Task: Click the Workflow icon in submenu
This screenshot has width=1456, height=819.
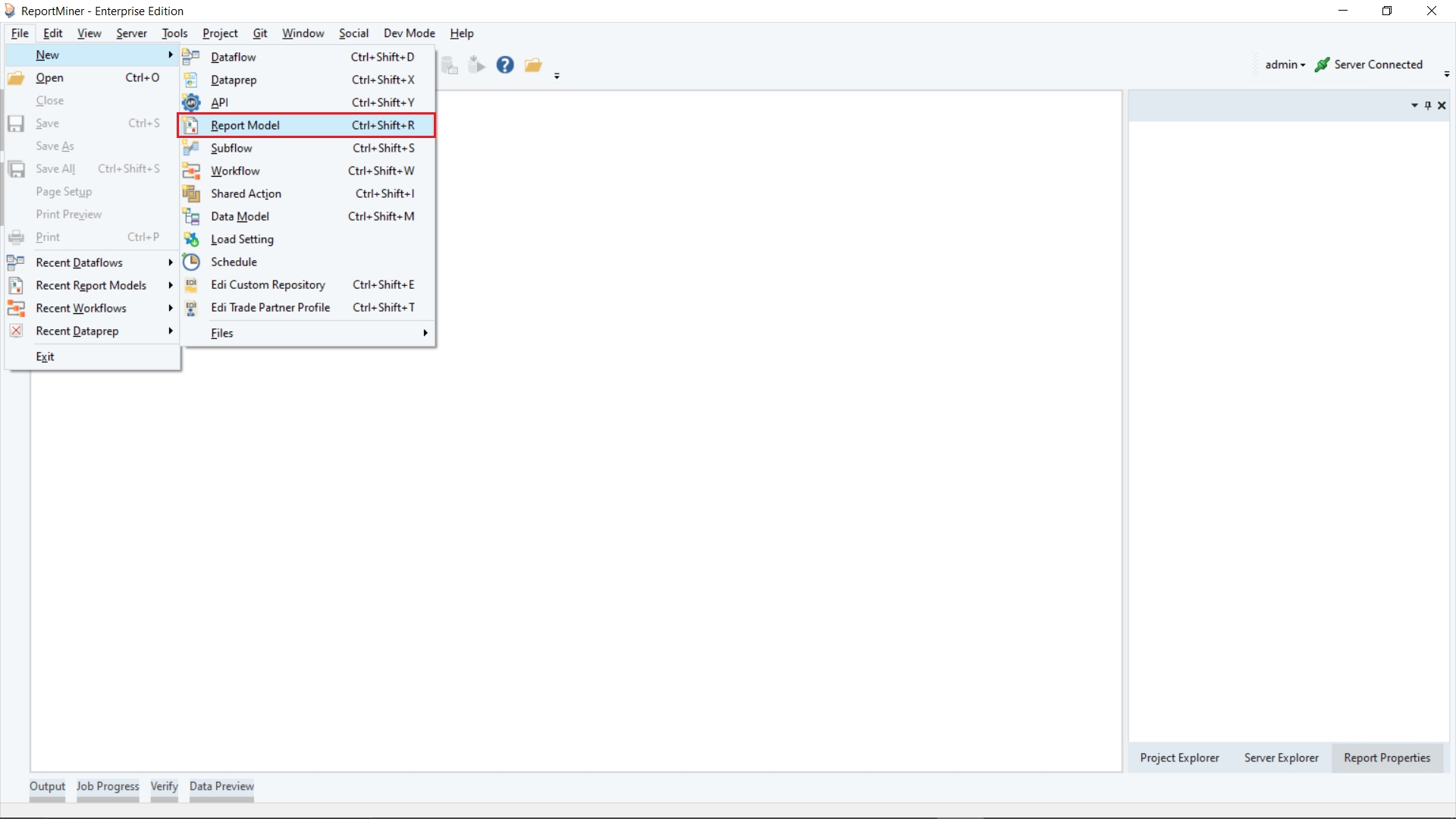Action: [x=191, y=171]
